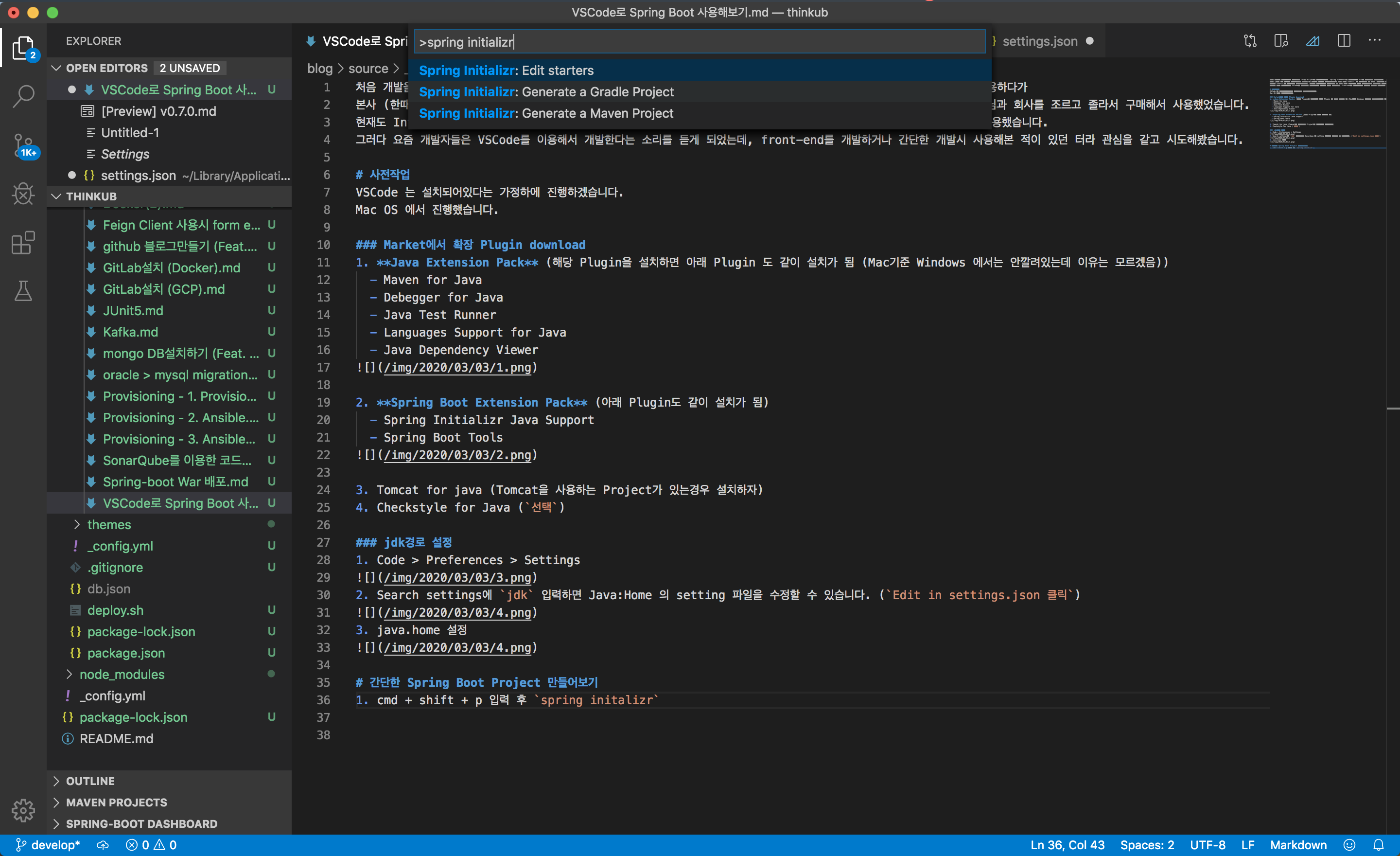The width and height of the screenshot is (1400, 856).
Task: Open GitLab설치 (Docker).md file
Action: [x=169, y=267]
